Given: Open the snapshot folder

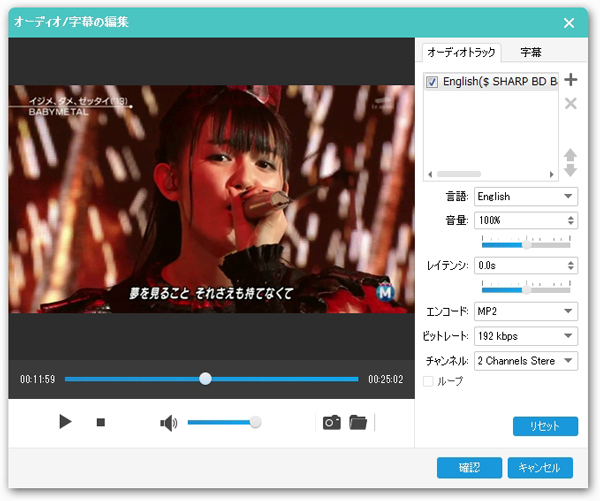Looking at the screenshot, I should coord(358,423).
